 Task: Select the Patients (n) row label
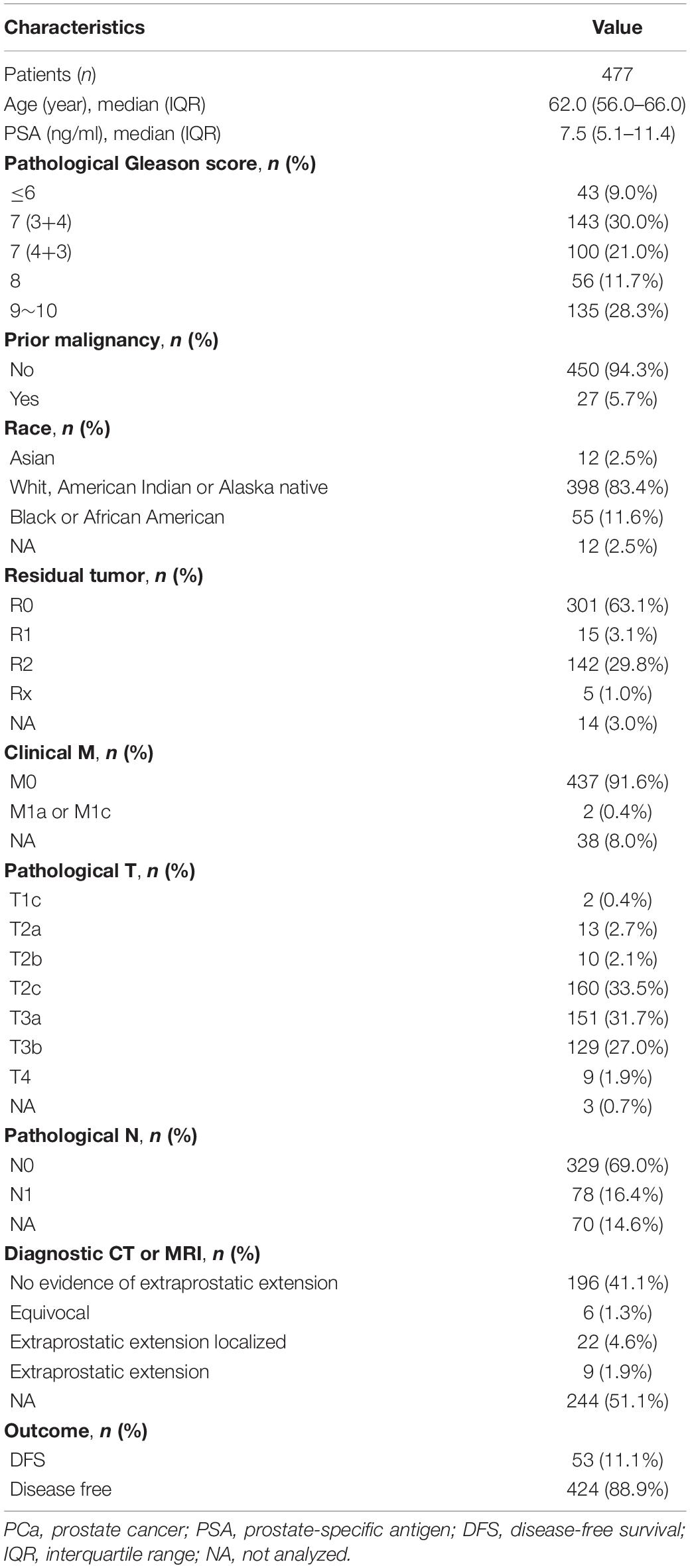pos(50,75)
